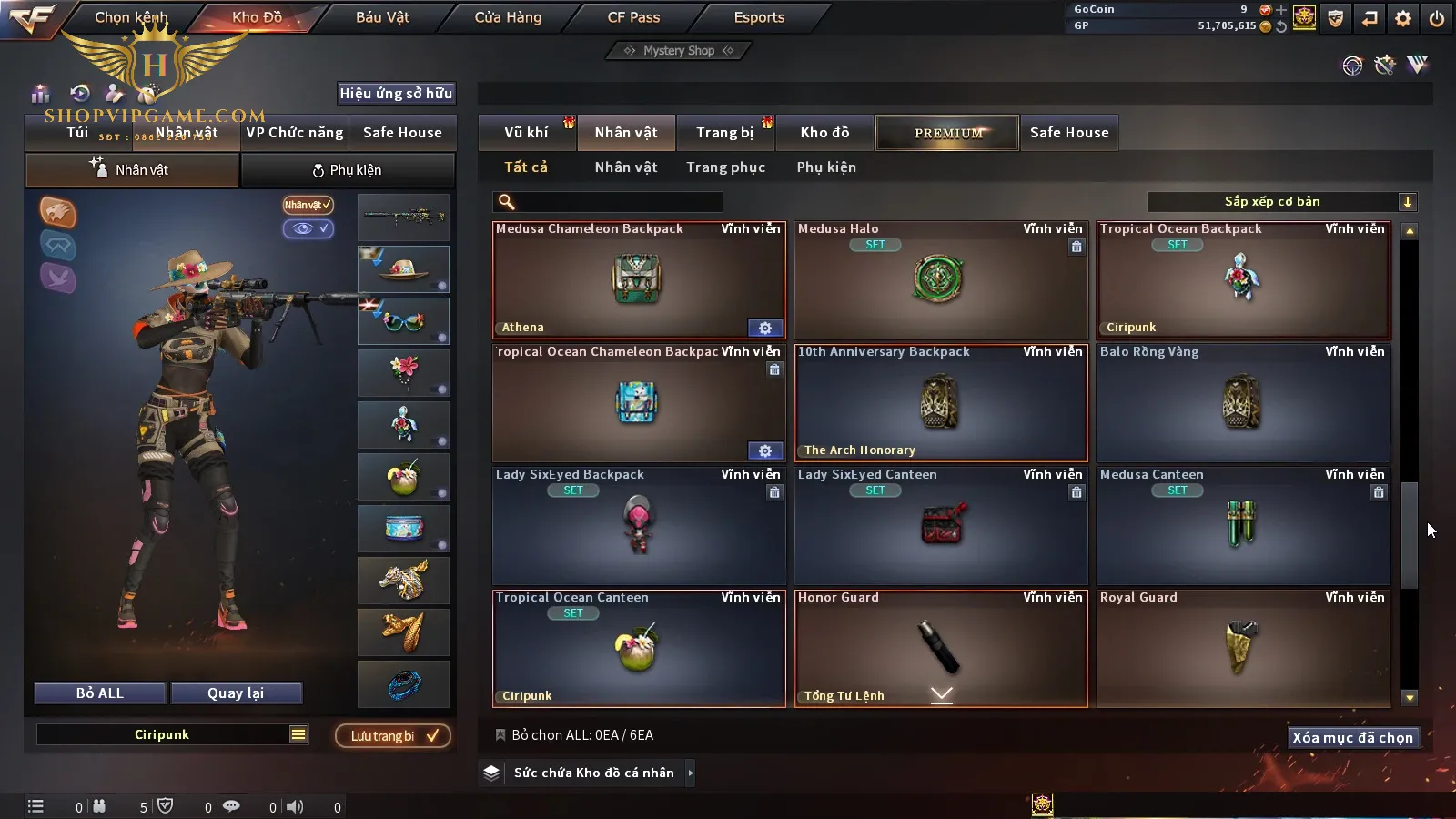
Task: Click the power exit icon
Action: 1436,18
